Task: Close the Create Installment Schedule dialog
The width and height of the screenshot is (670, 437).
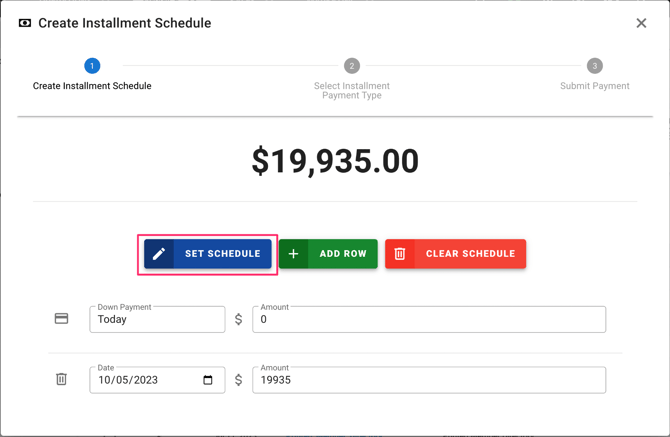Action: click(x=641, y=23)
